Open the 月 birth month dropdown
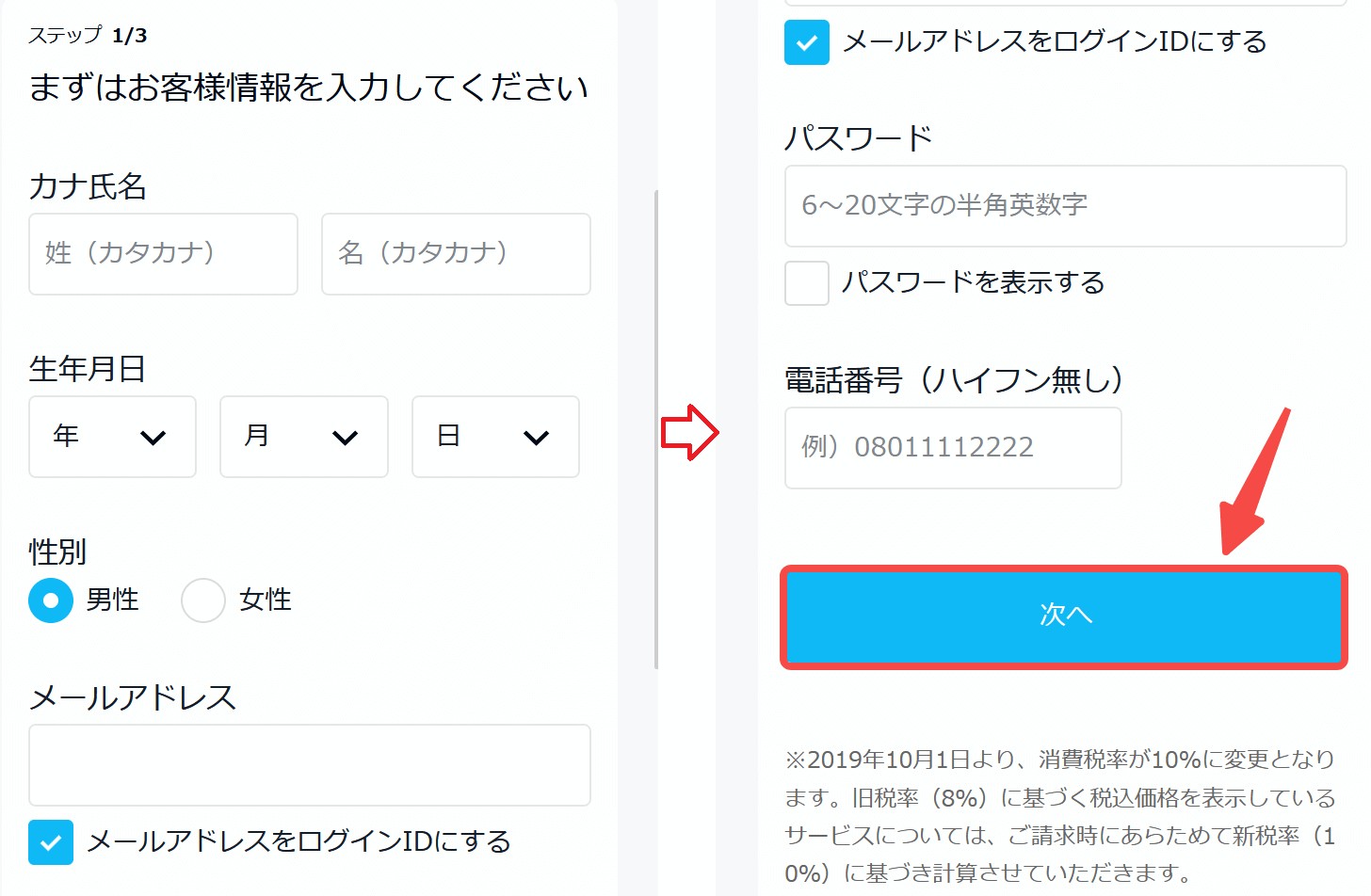The image size is (1371, 896). pos(304,437)
